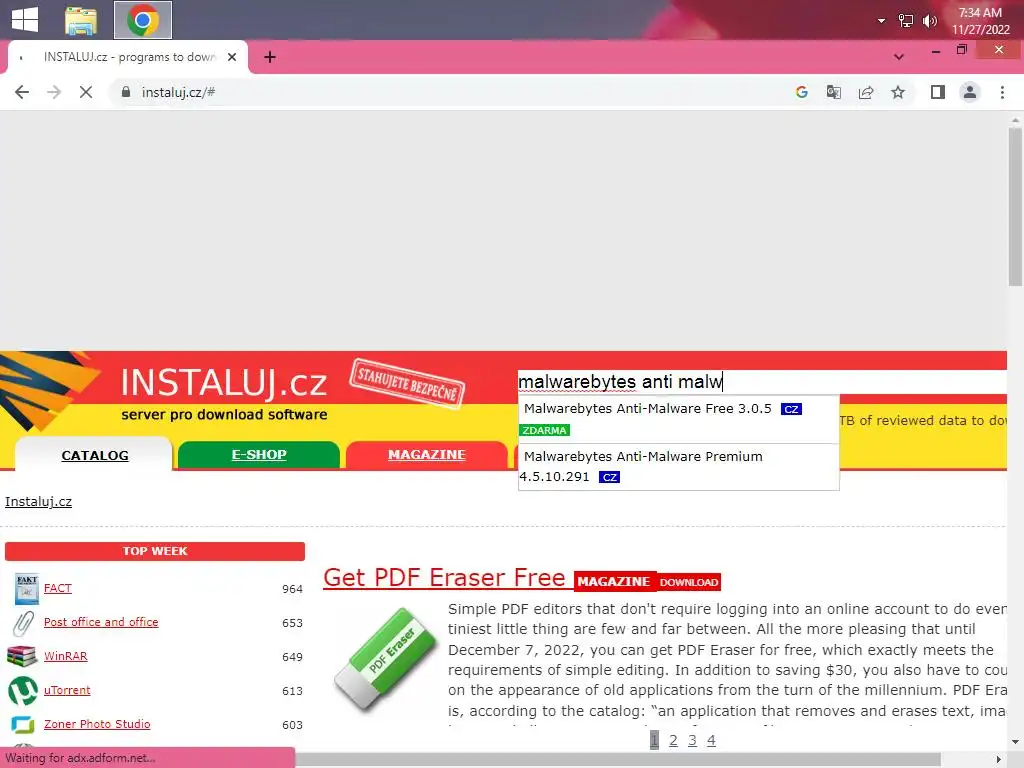Open a new browser tab
1024x768 pixels.
270,57
